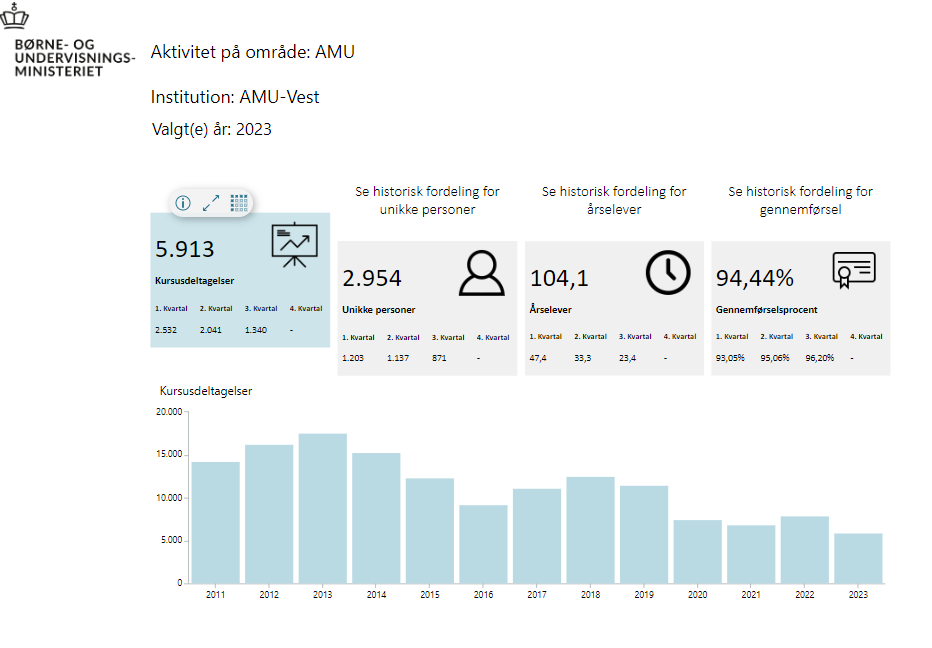932x648 pixels.
Task: Click the 2022 bar in chart
Action: (x=805, y=550)
